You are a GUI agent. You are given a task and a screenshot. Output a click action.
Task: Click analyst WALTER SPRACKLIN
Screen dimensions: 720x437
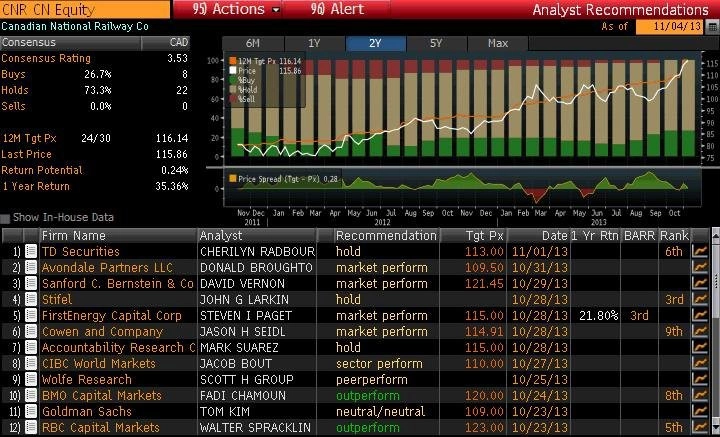(255, 427)
